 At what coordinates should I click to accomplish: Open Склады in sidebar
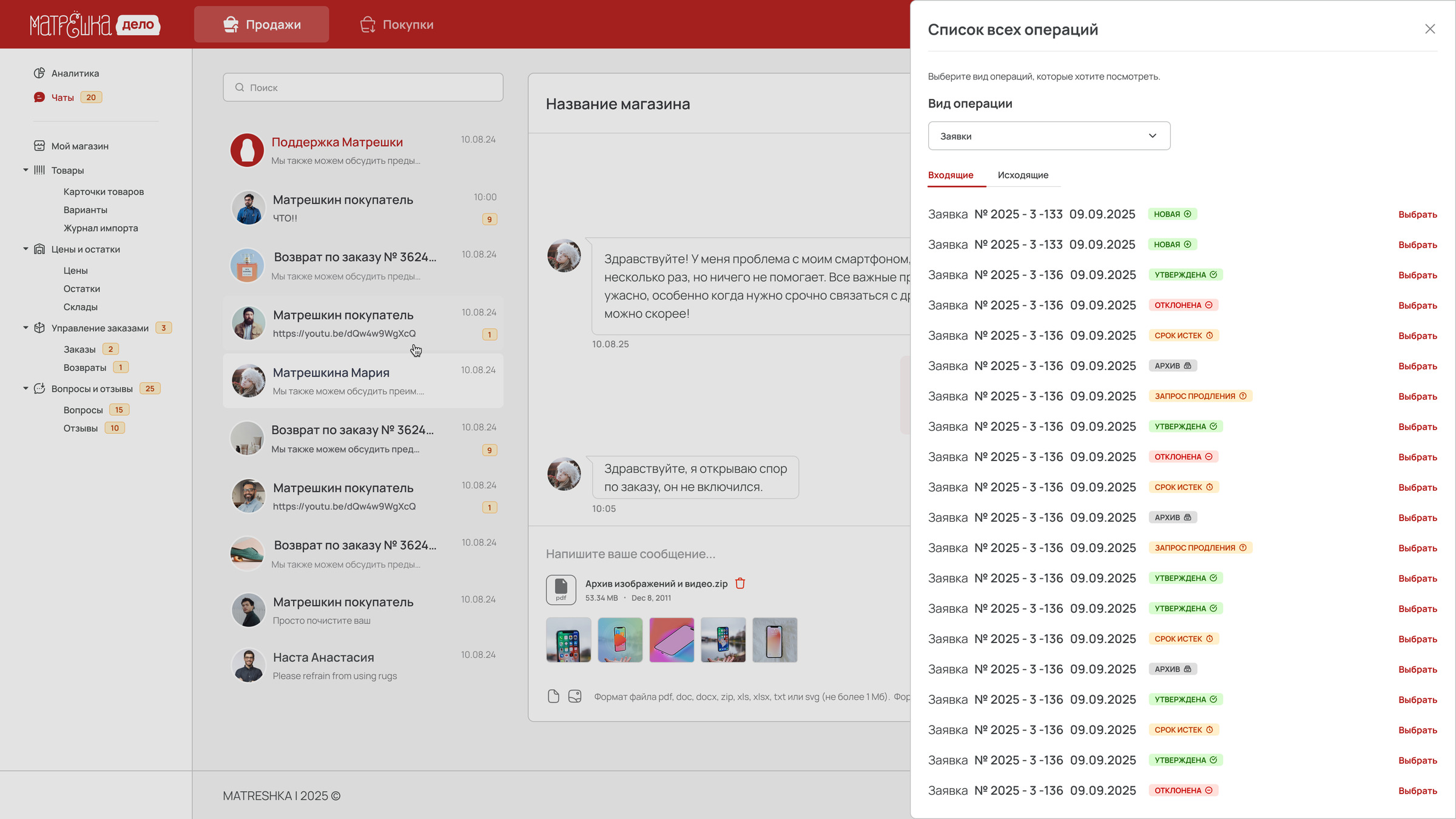click(x=81, y=307)
